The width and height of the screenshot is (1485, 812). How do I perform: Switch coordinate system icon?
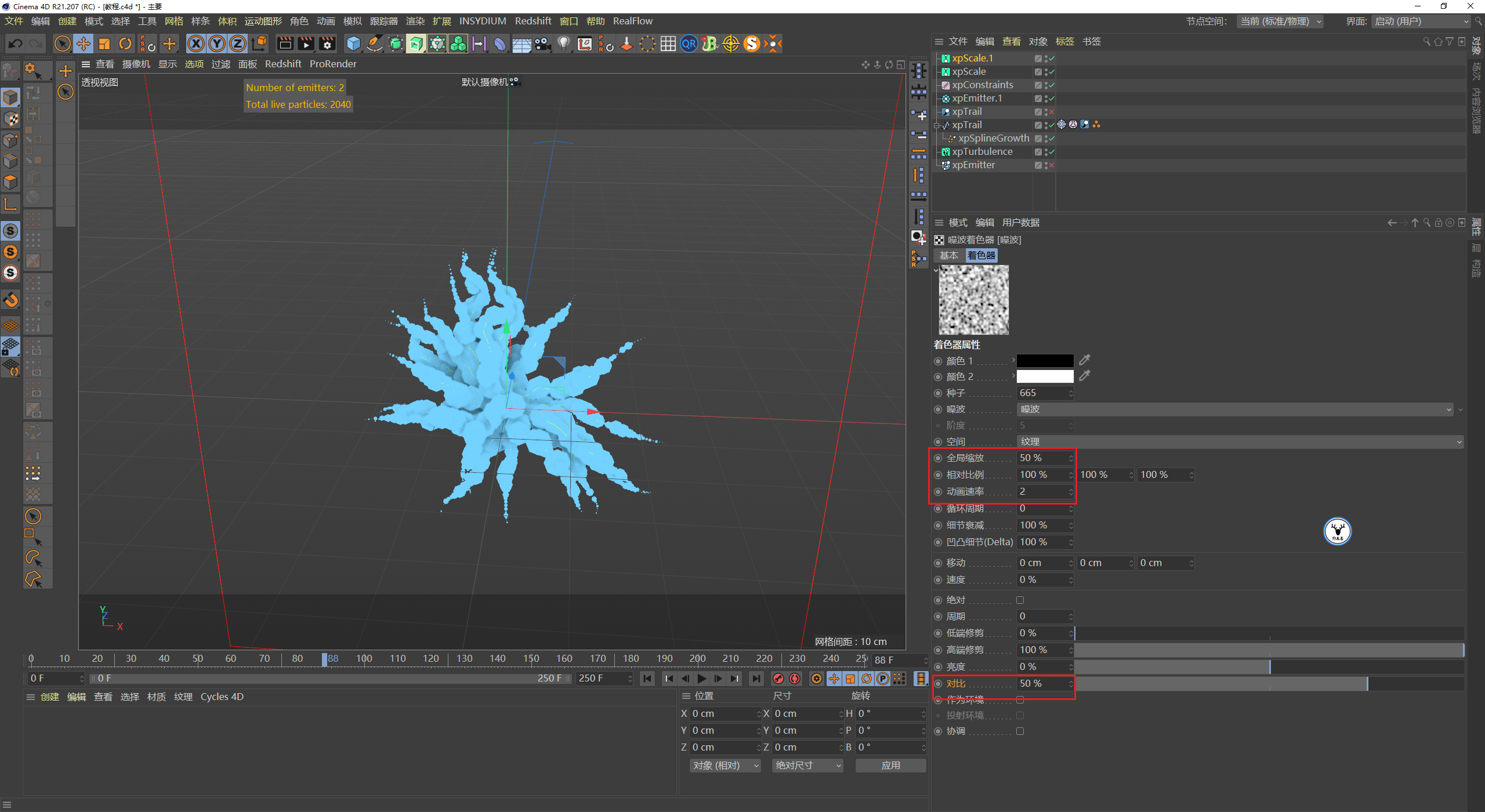259,43
